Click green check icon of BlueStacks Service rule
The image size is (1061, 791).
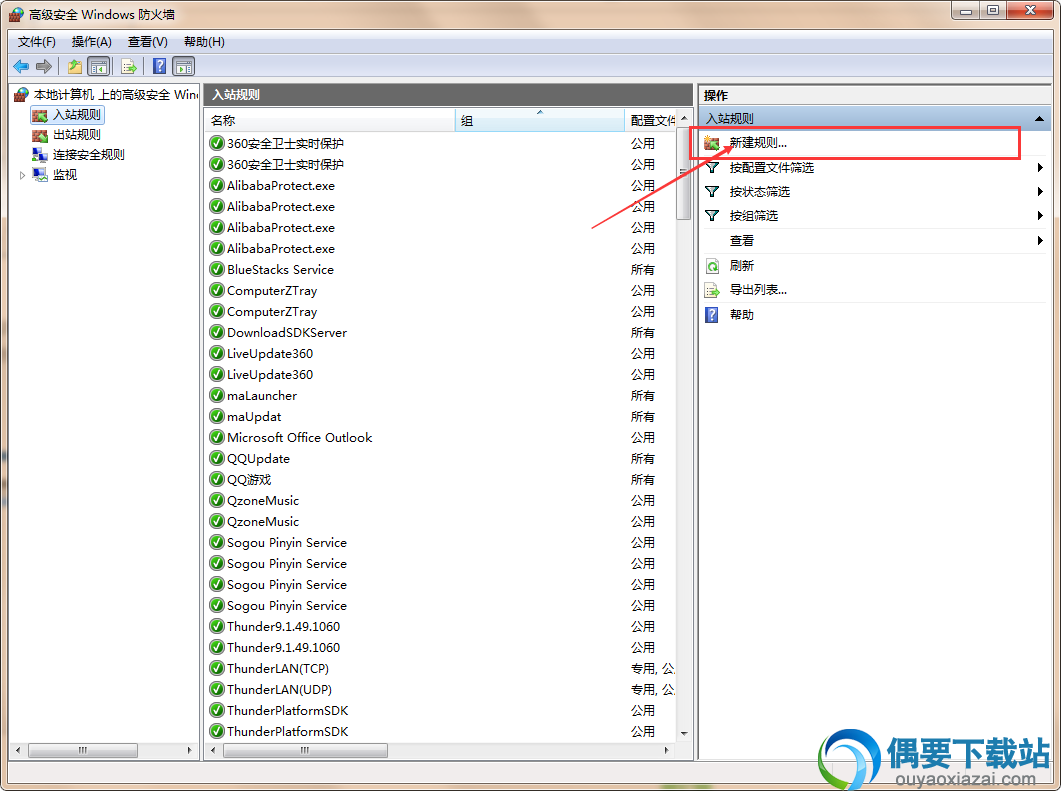coord(217,269)
